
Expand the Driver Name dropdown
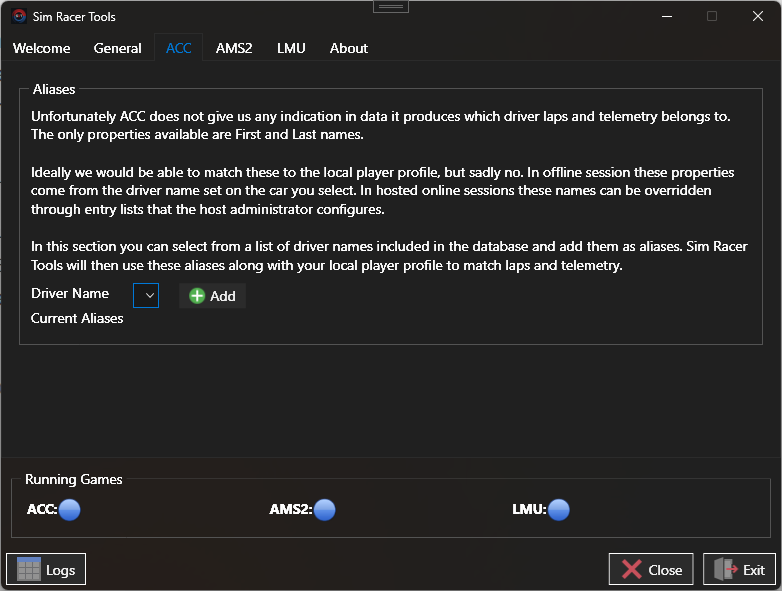[x=146, y=296]
